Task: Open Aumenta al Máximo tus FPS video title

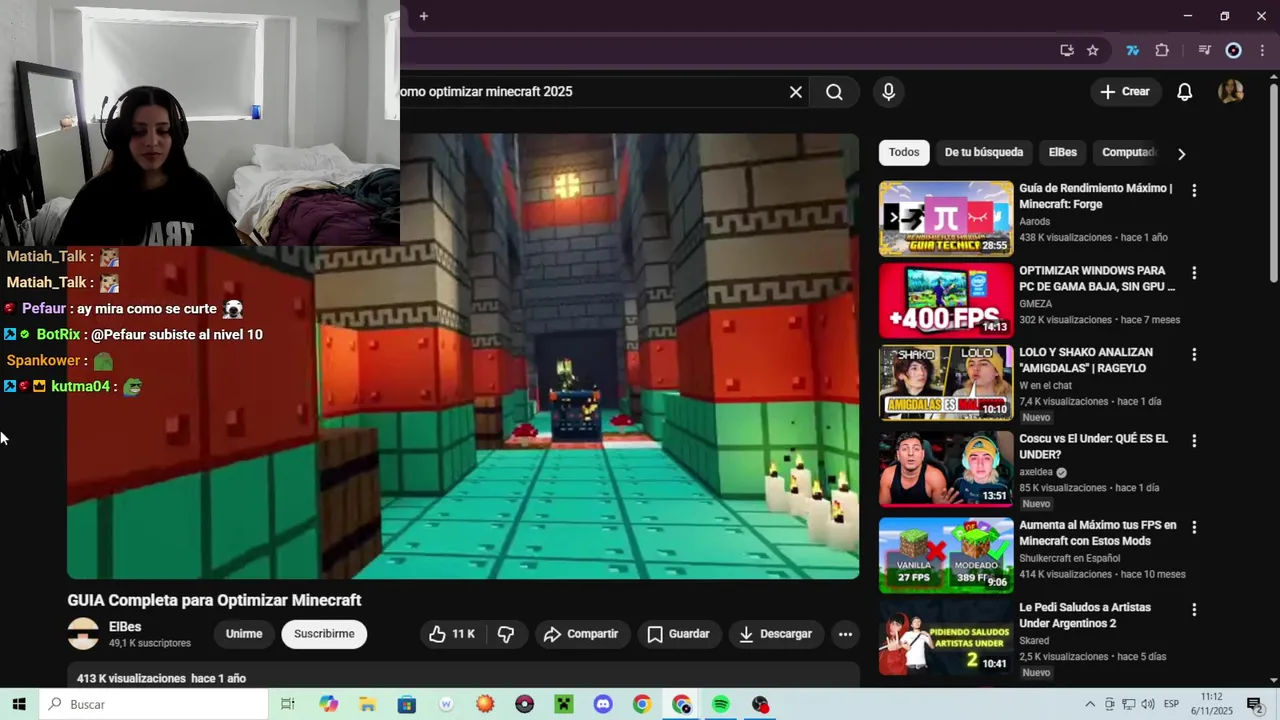Action: point(1098,533)
